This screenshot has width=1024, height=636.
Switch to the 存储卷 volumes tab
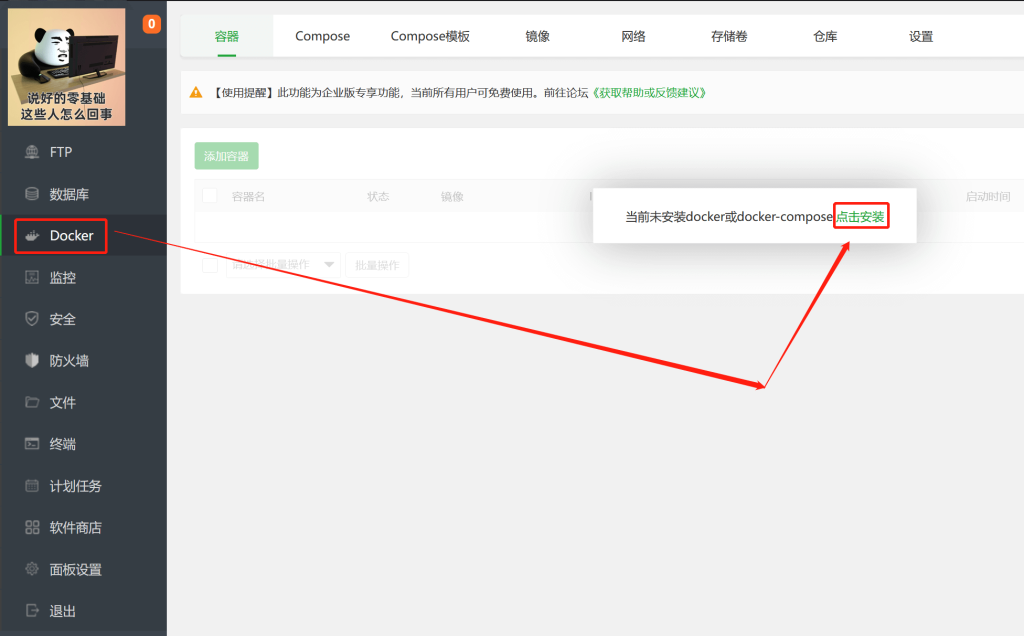pos(729,37)
